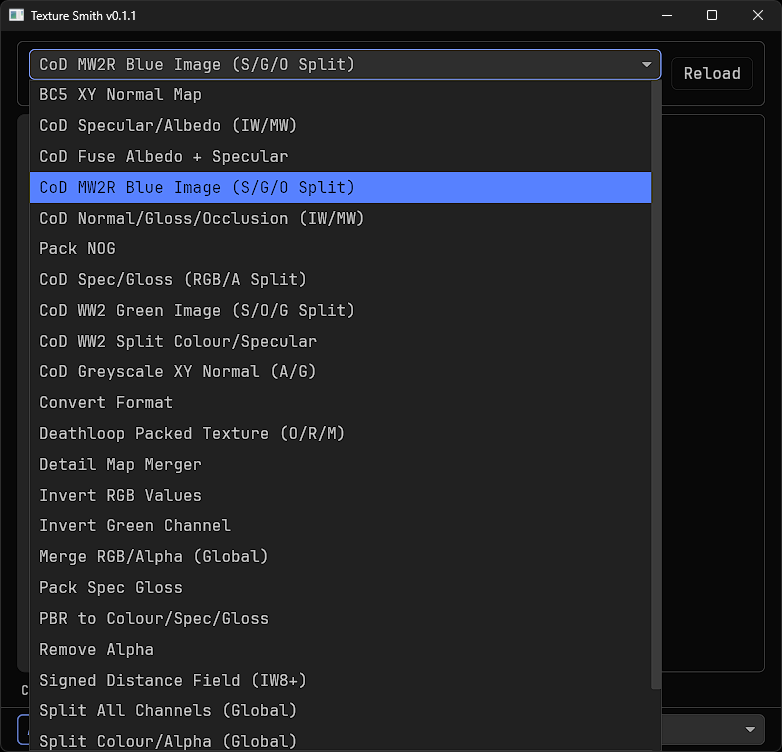Close the Texture Smith window
The width and height of the screenshot is (782, 752).
point(758,15)
